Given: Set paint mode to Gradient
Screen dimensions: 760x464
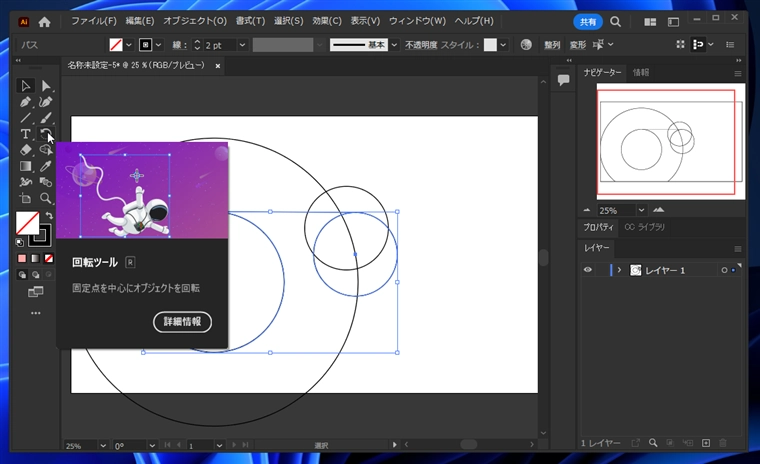Looking at the screenshot, I should pyautogui.click(x=35, y=258).
